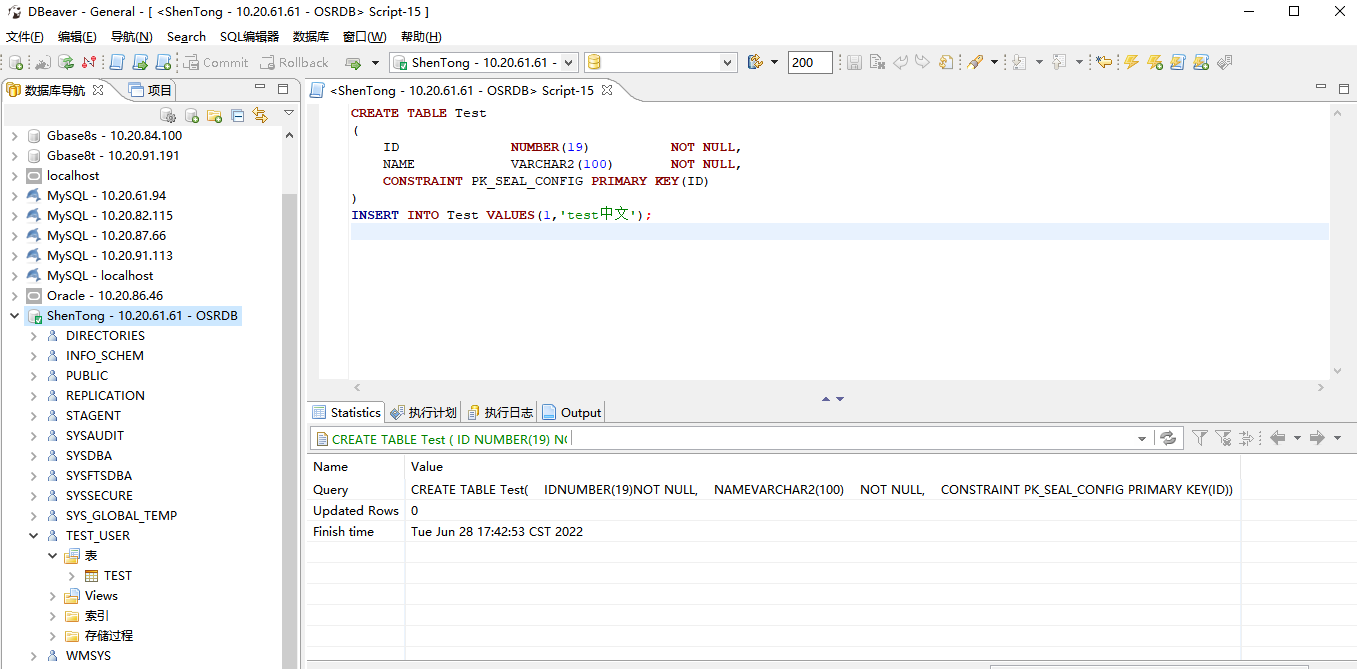The image size is (1357, 669).
Task: Collapse the TEST_USER schema node
Action: click(33, 535)
